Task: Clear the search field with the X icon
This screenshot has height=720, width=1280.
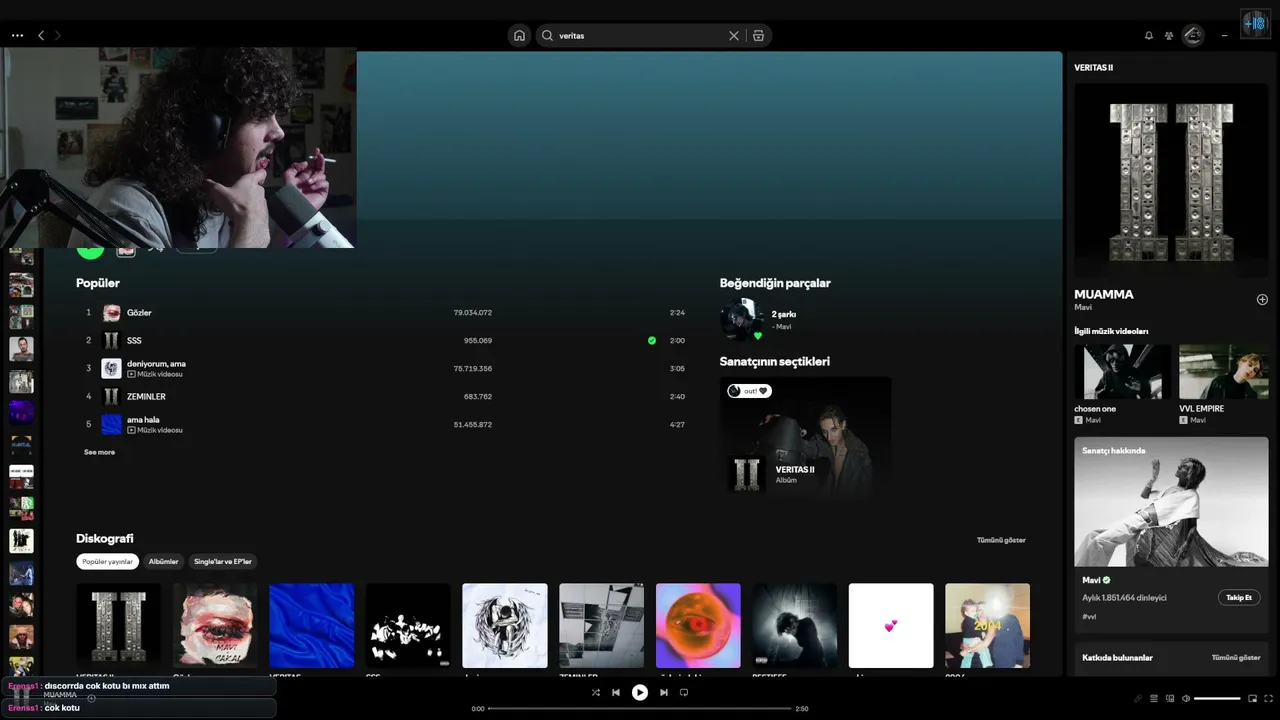Action: pyautogui.click(x=734, y=35)
